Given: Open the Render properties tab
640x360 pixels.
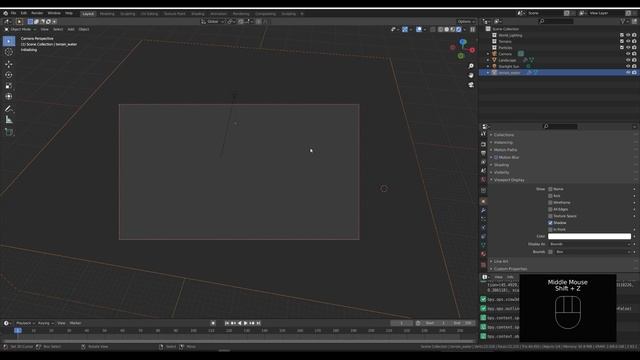Looking at the screenshot, I should [x=483, y=144].
